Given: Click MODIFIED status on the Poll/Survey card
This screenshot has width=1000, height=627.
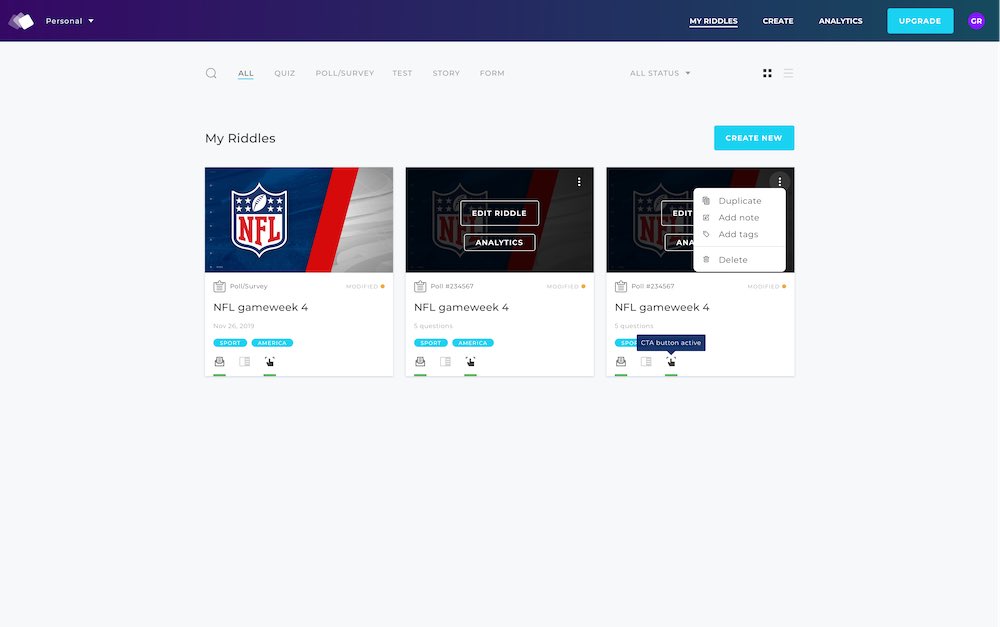Looking at the screenshot, I should [365, 286].
